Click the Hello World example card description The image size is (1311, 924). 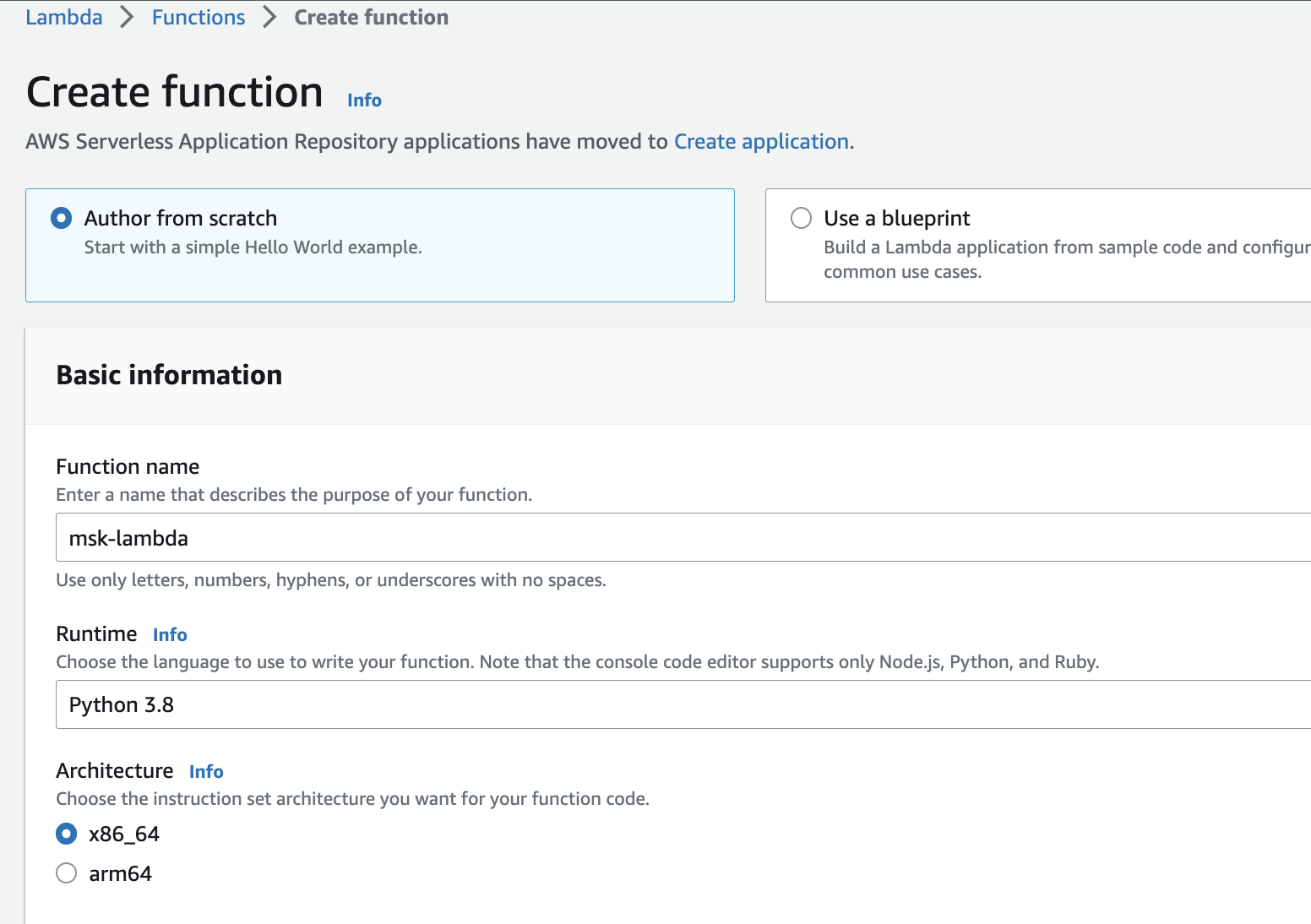pos(253,247)
